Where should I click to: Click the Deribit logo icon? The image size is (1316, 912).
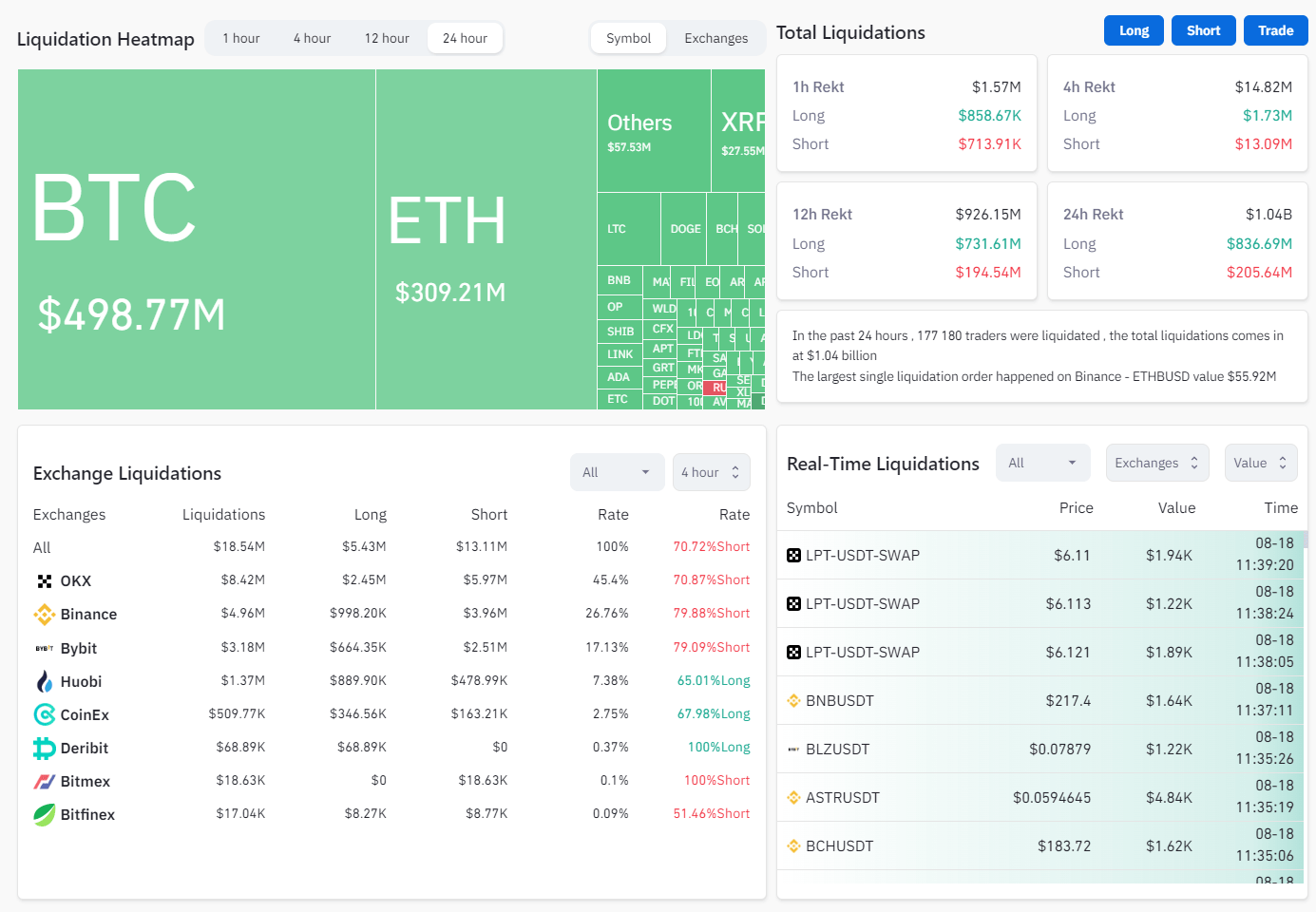44,749
